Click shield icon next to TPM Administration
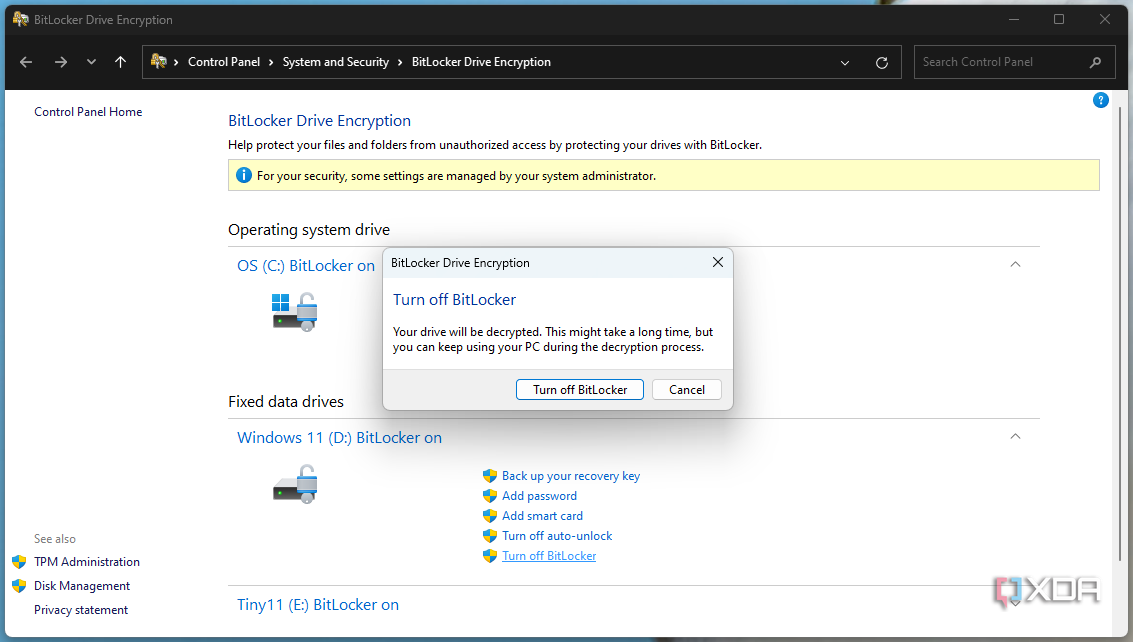Screen dimensions: 1133x642 (20, 562)
